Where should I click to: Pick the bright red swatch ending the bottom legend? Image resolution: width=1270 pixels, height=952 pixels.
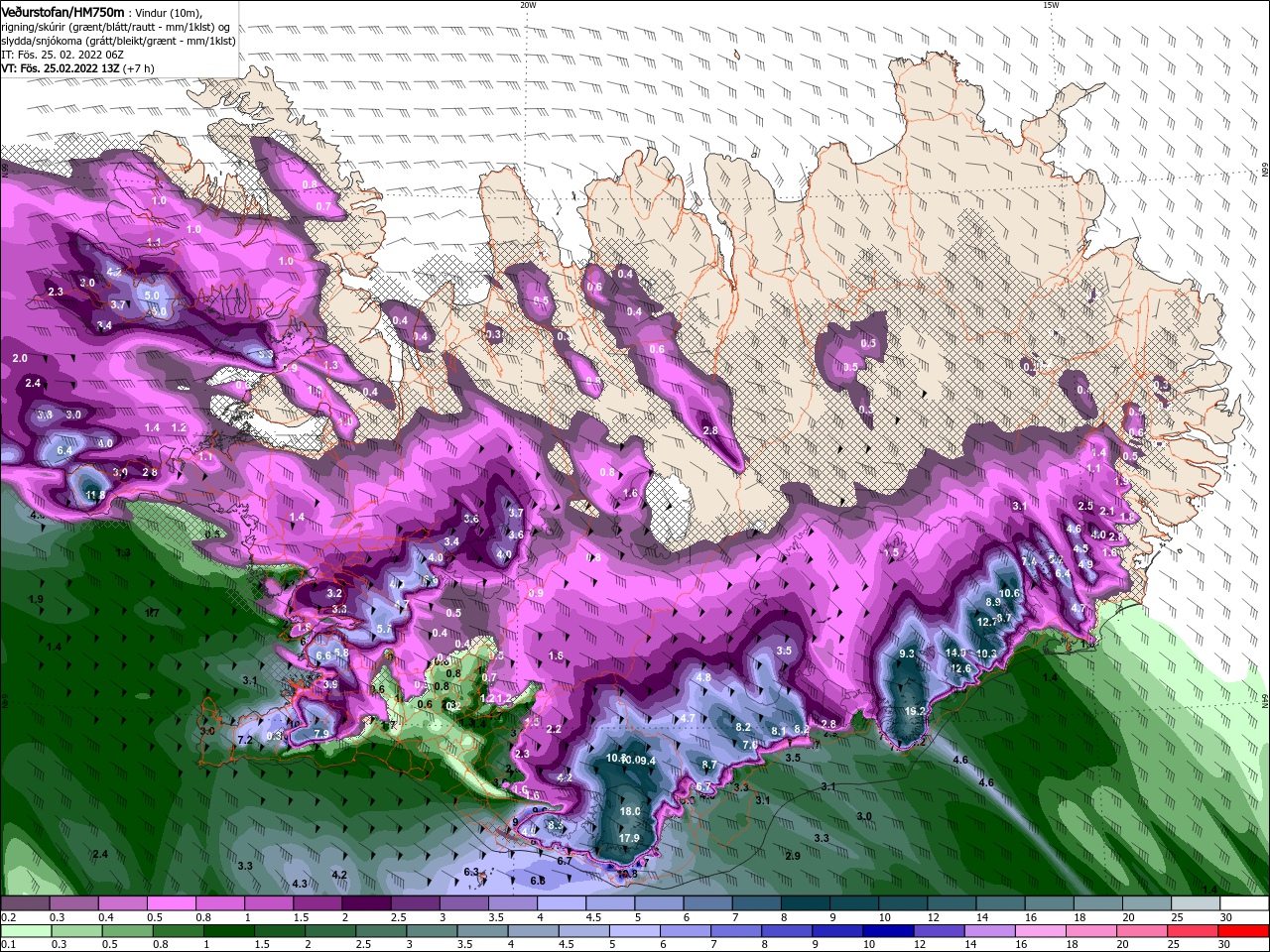1245,931
